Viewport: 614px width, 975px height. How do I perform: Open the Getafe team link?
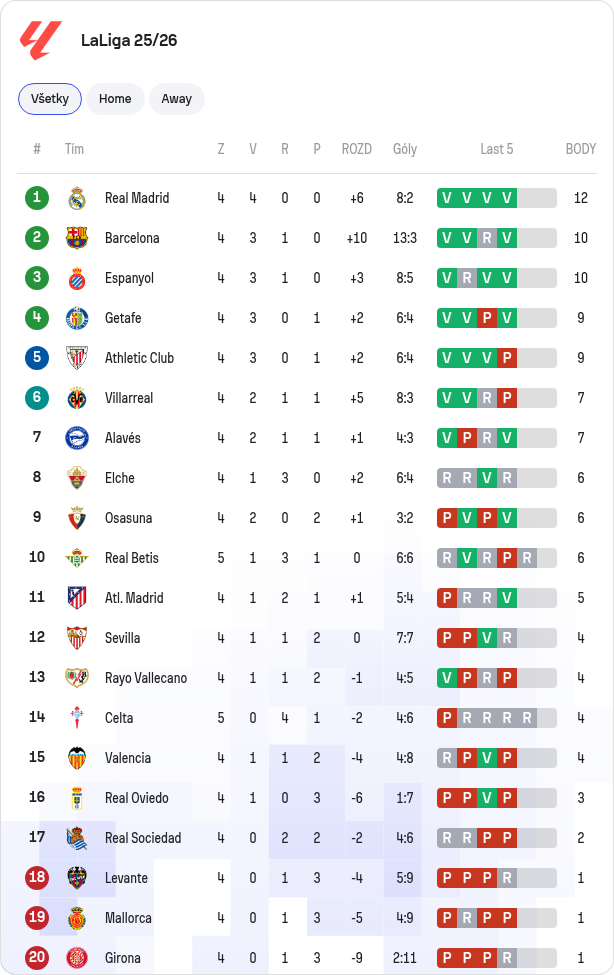(123, 318)
